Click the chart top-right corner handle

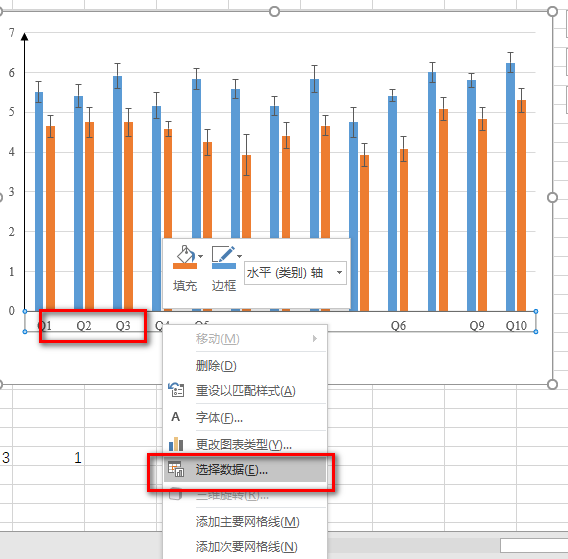[552, 12]
